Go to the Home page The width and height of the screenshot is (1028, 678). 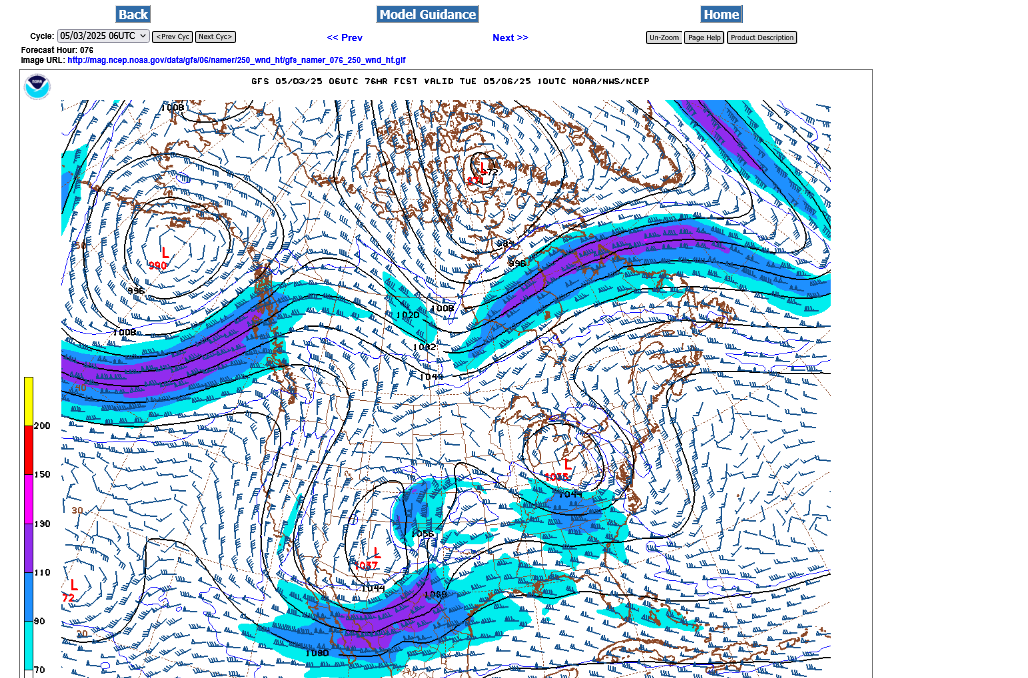(x=721, y=14)
